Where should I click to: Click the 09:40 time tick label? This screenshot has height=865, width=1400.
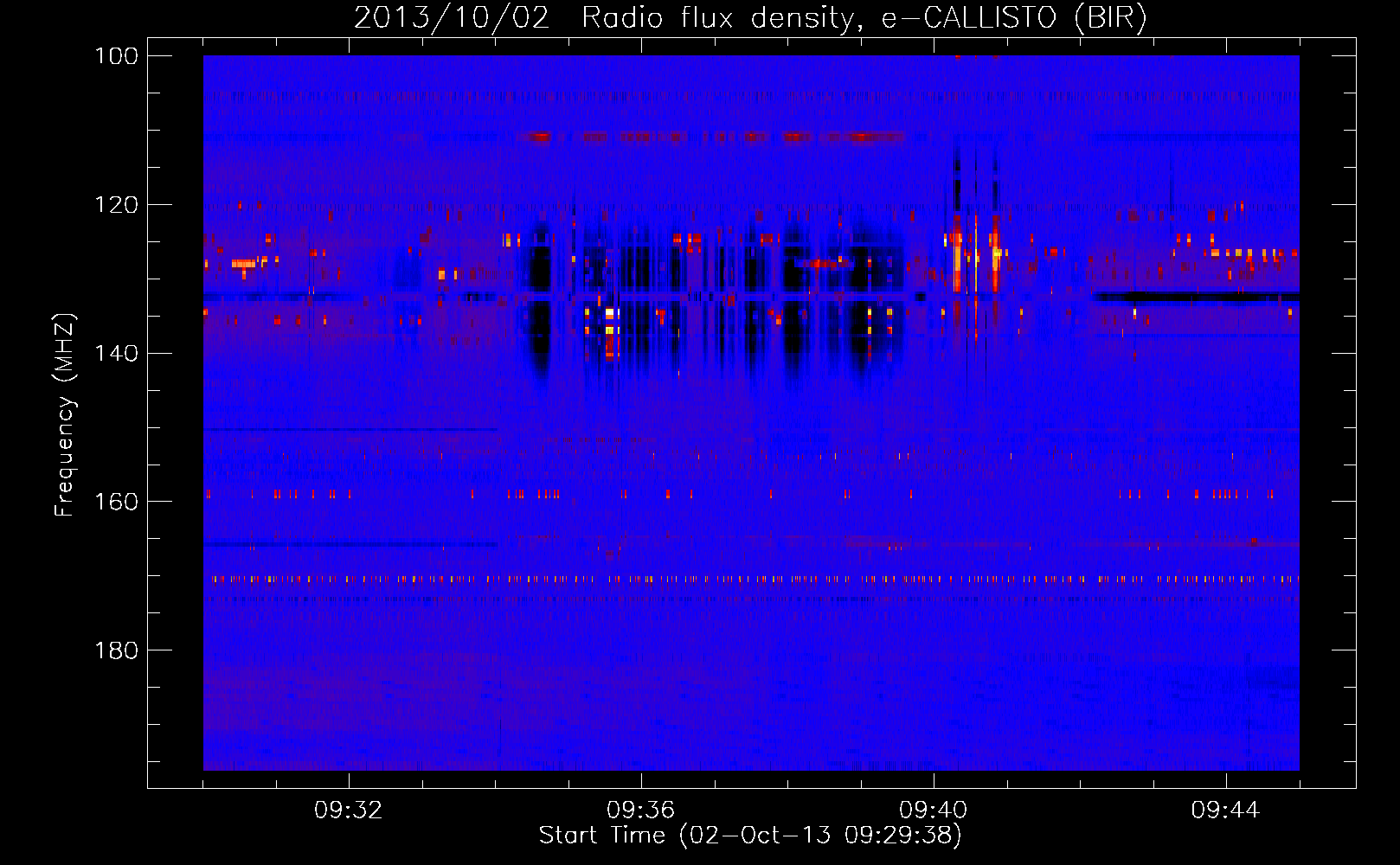pyautogui.click(x=934, y=811)
